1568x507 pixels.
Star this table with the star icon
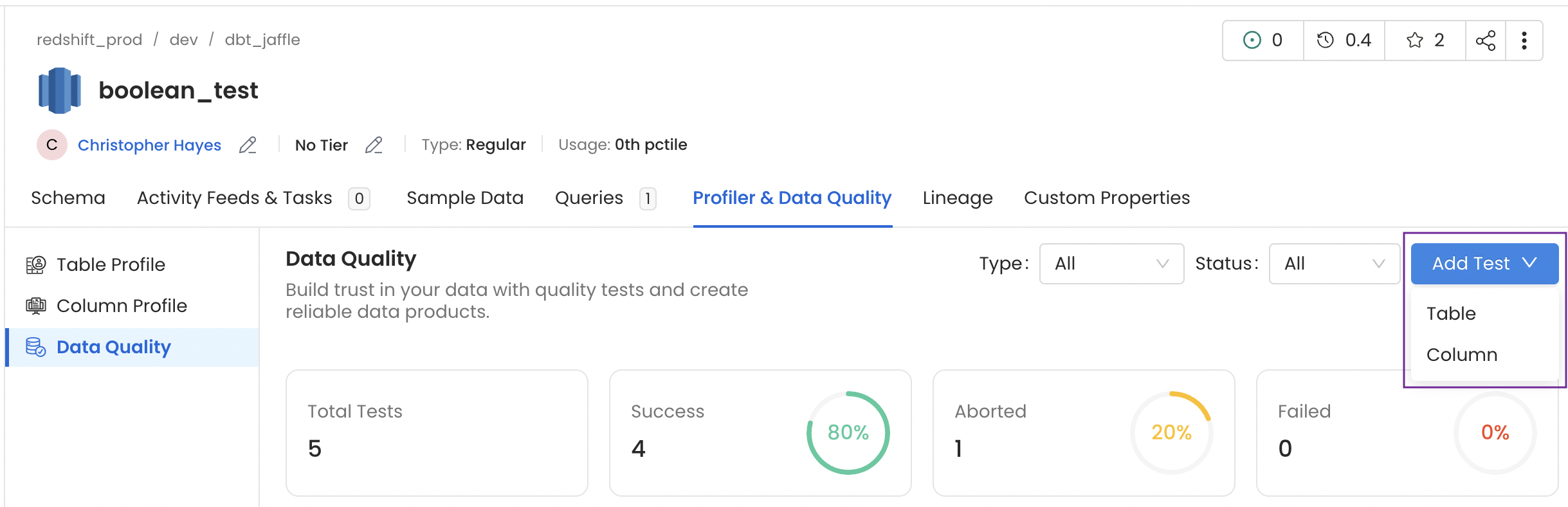point(1414,41)
